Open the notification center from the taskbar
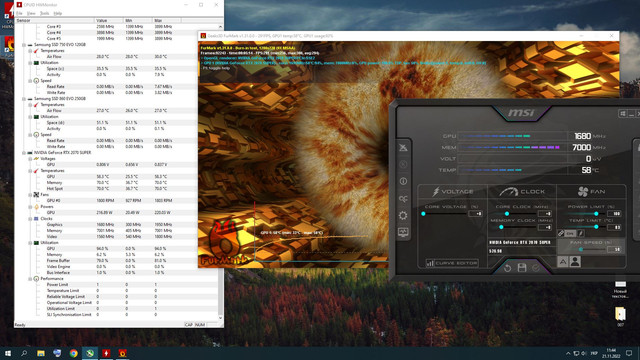640x360 pixels. pos(629,353)
